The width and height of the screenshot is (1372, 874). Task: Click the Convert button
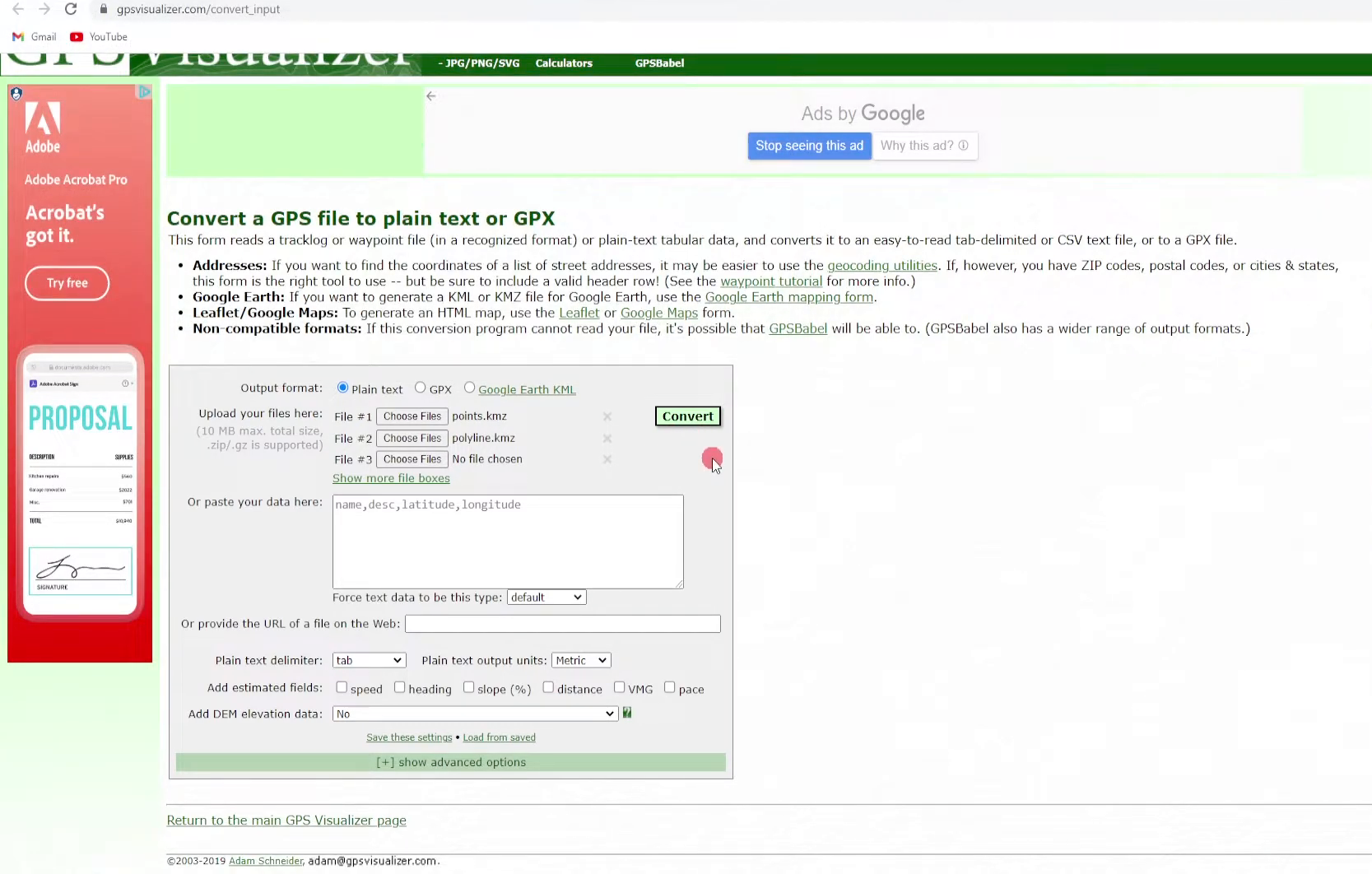click(x=688, y=416)
